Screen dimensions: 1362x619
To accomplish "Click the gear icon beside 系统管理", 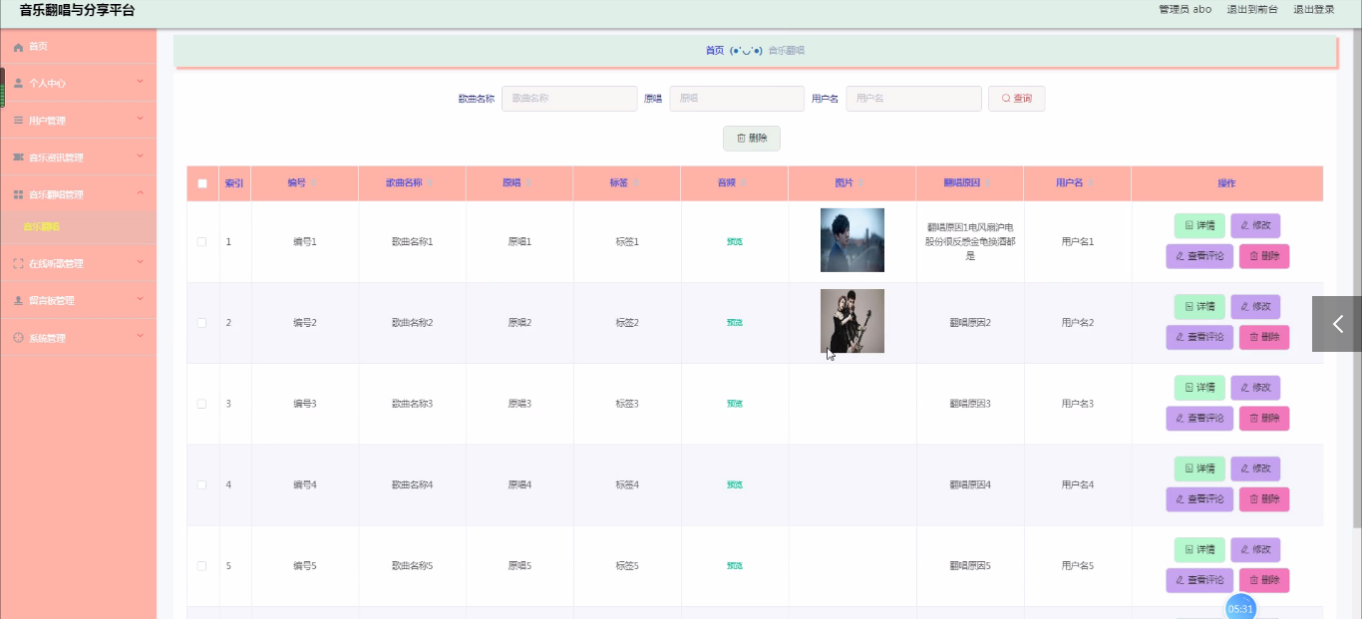I will [18, 338].
